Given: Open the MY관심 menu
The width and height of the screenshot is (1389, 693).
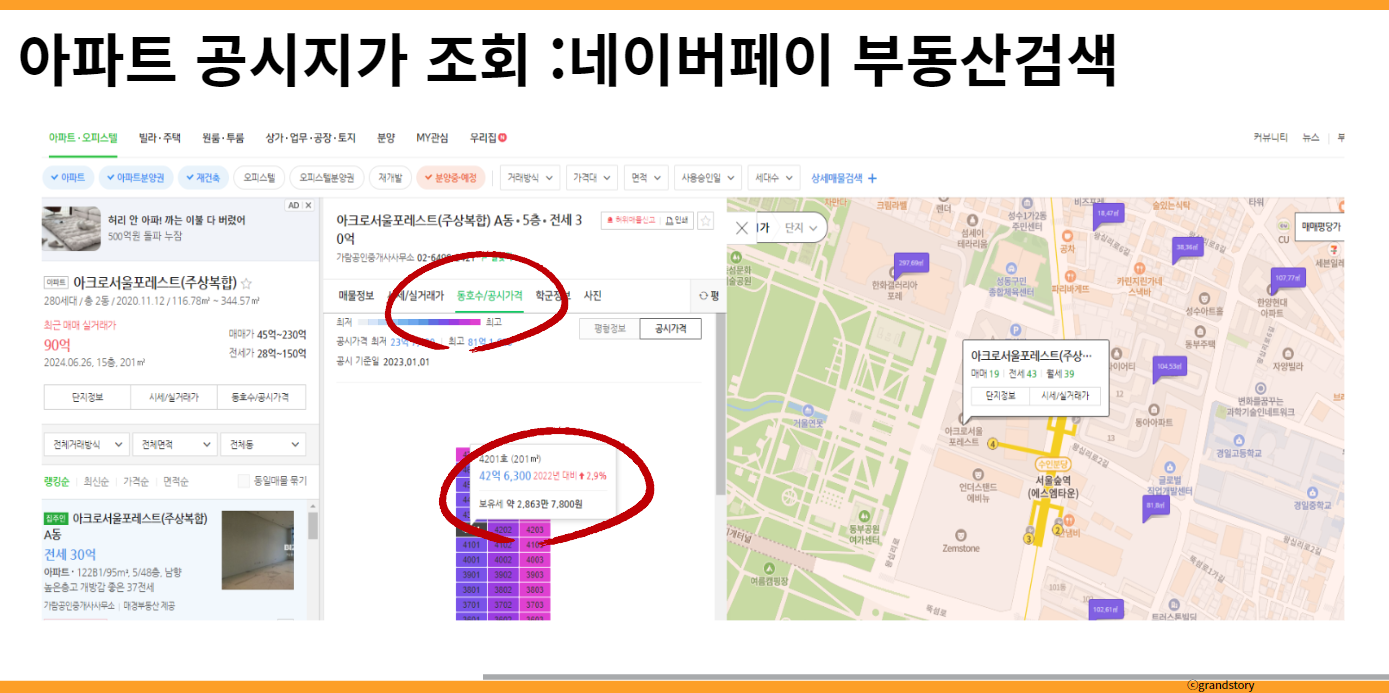Looking at the screenshot, I should [432, 138].
